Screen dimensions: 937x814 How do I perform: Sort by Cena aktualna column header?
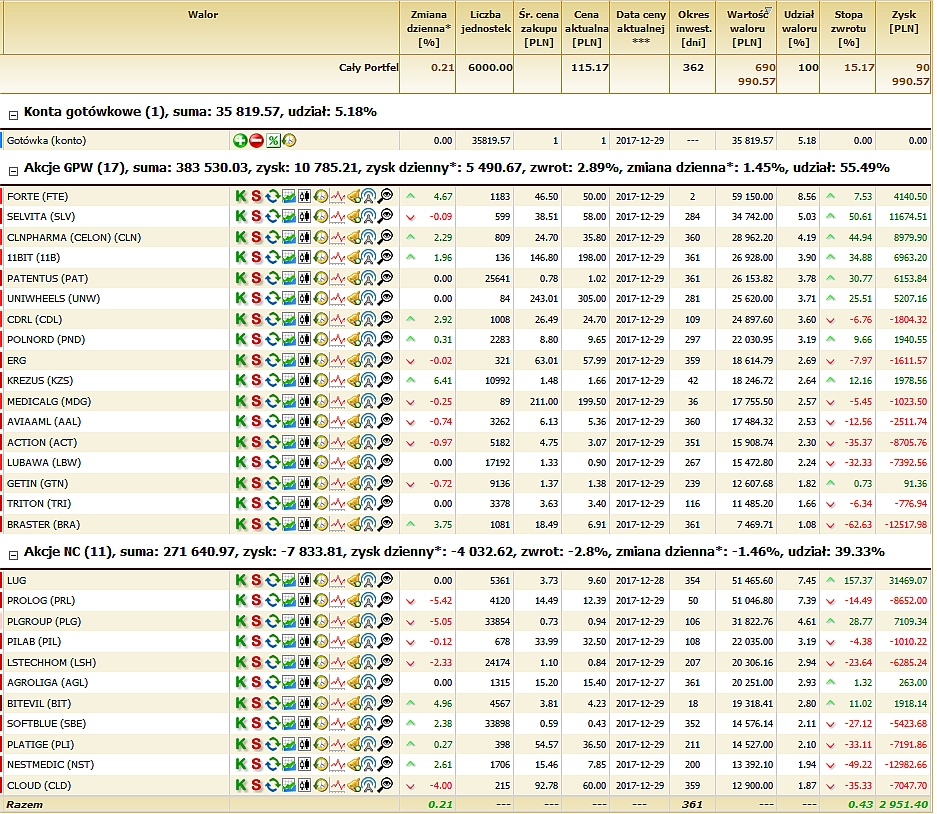click(x=586, y=28)
